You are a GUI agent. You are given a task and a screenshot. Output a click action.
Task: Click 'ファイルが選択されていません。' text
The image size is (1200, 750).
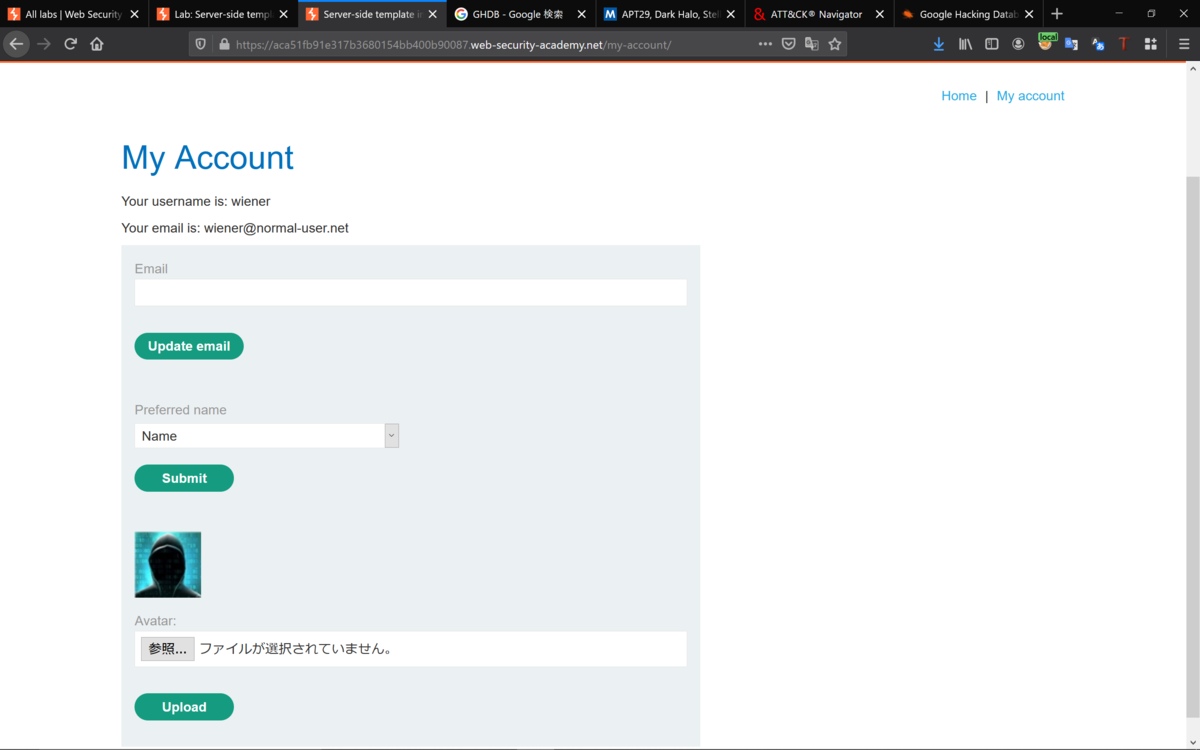point(296,649)
